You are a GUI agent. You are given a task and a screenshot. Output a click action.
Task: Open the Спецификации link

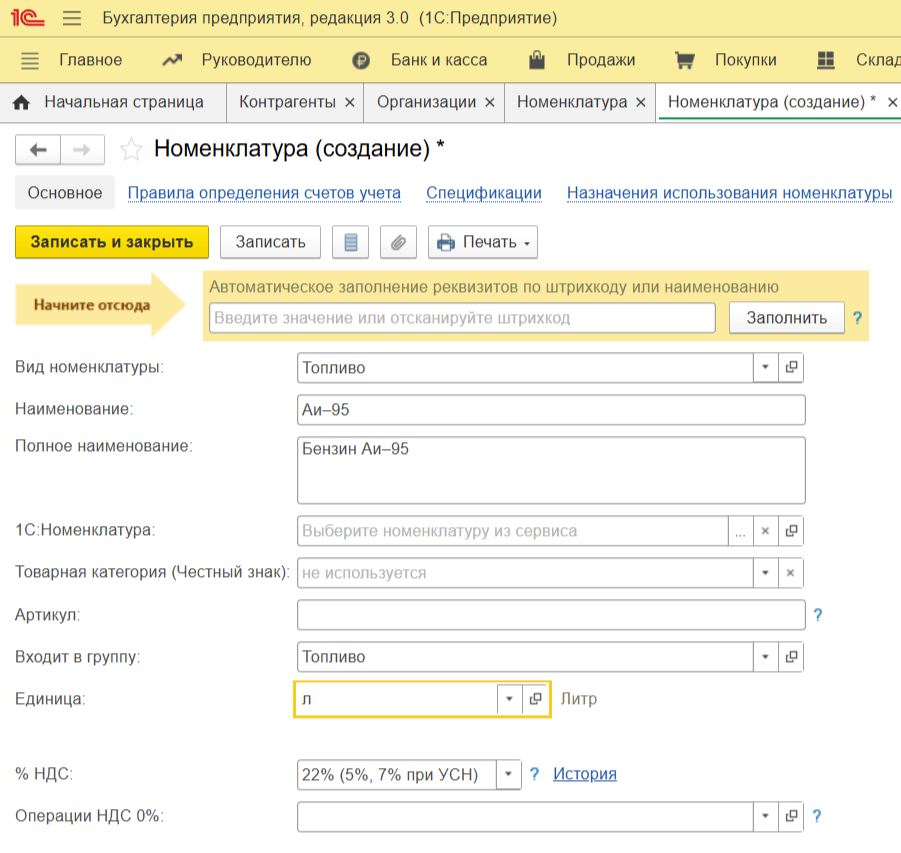484,193
